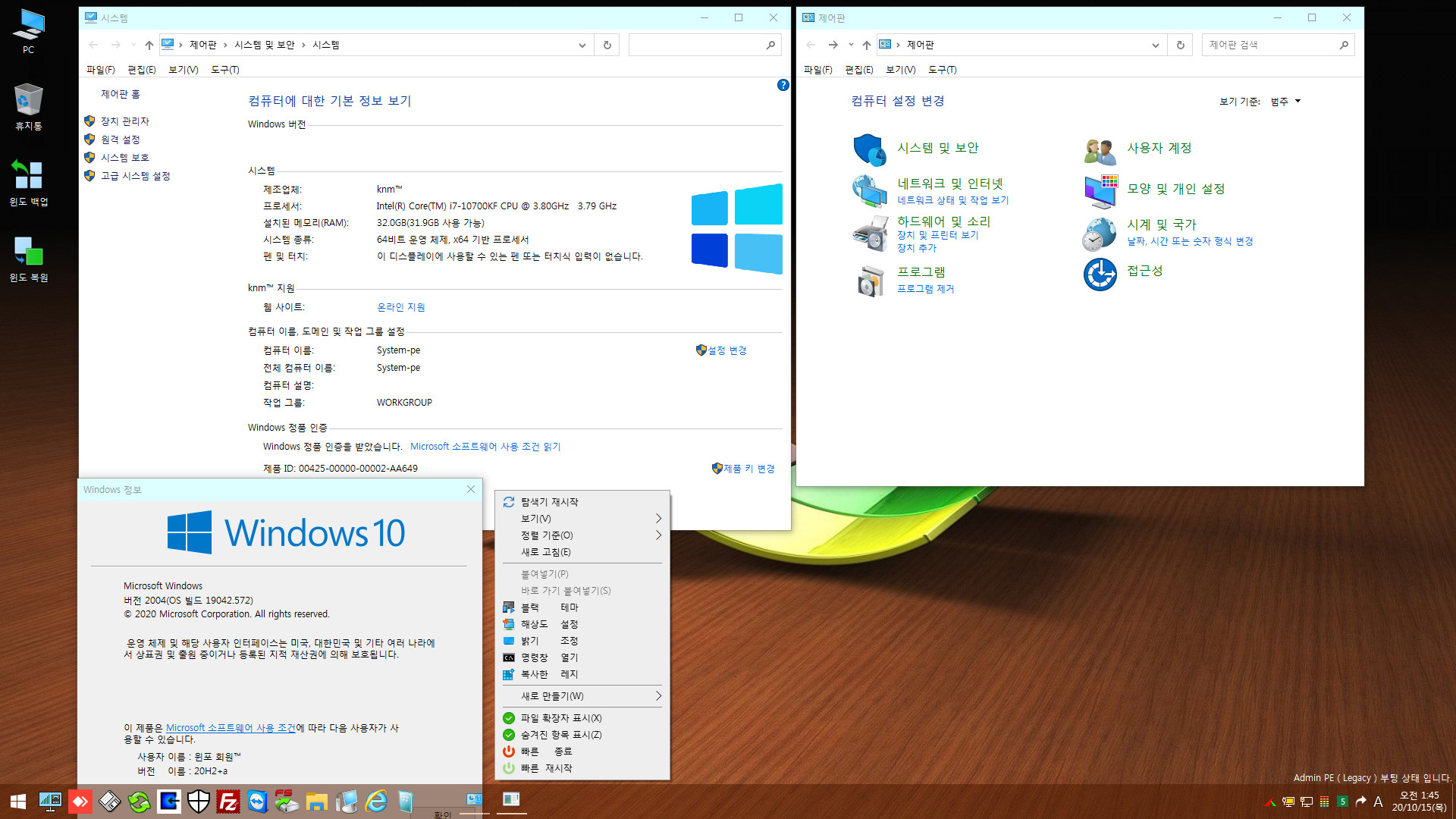Select 명령창 열기 in context menu

click(582, 657)
